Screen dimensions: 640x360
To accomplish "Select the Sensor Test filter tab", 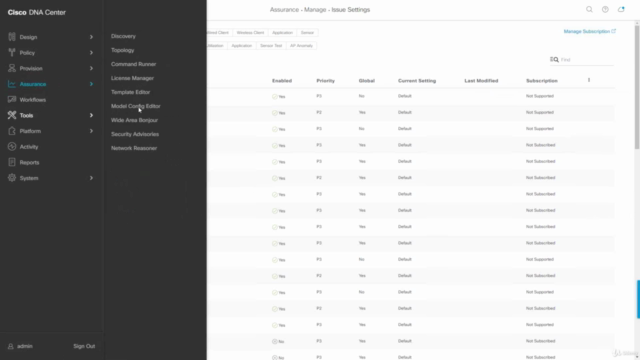I will [271, 46].
